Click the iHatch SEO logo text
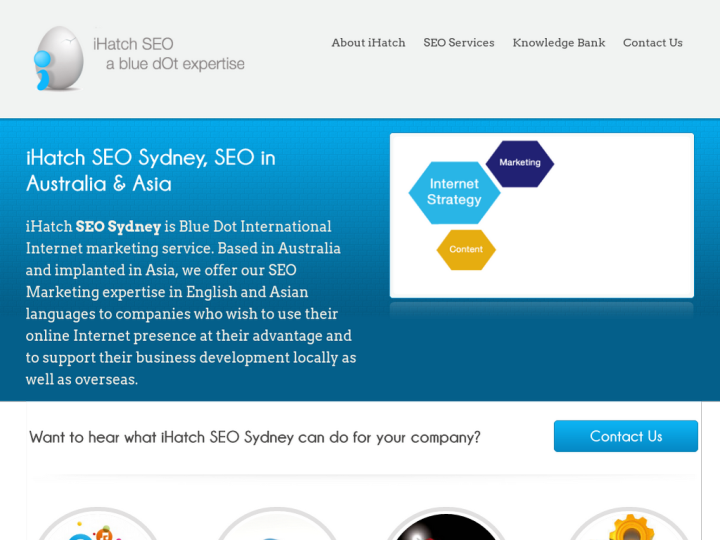This screenshot has height=540, width=720. tap(133, 44)
